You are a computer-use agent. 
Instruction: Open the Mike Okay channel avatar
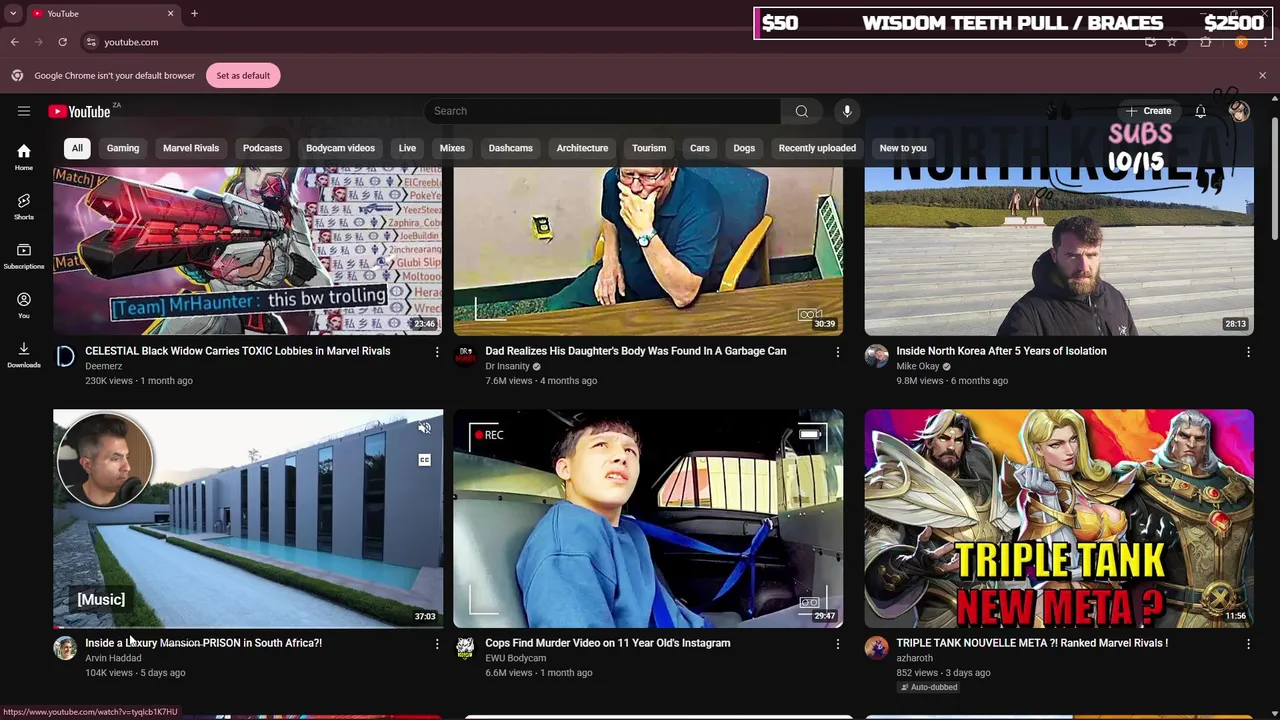click(876, 357)
